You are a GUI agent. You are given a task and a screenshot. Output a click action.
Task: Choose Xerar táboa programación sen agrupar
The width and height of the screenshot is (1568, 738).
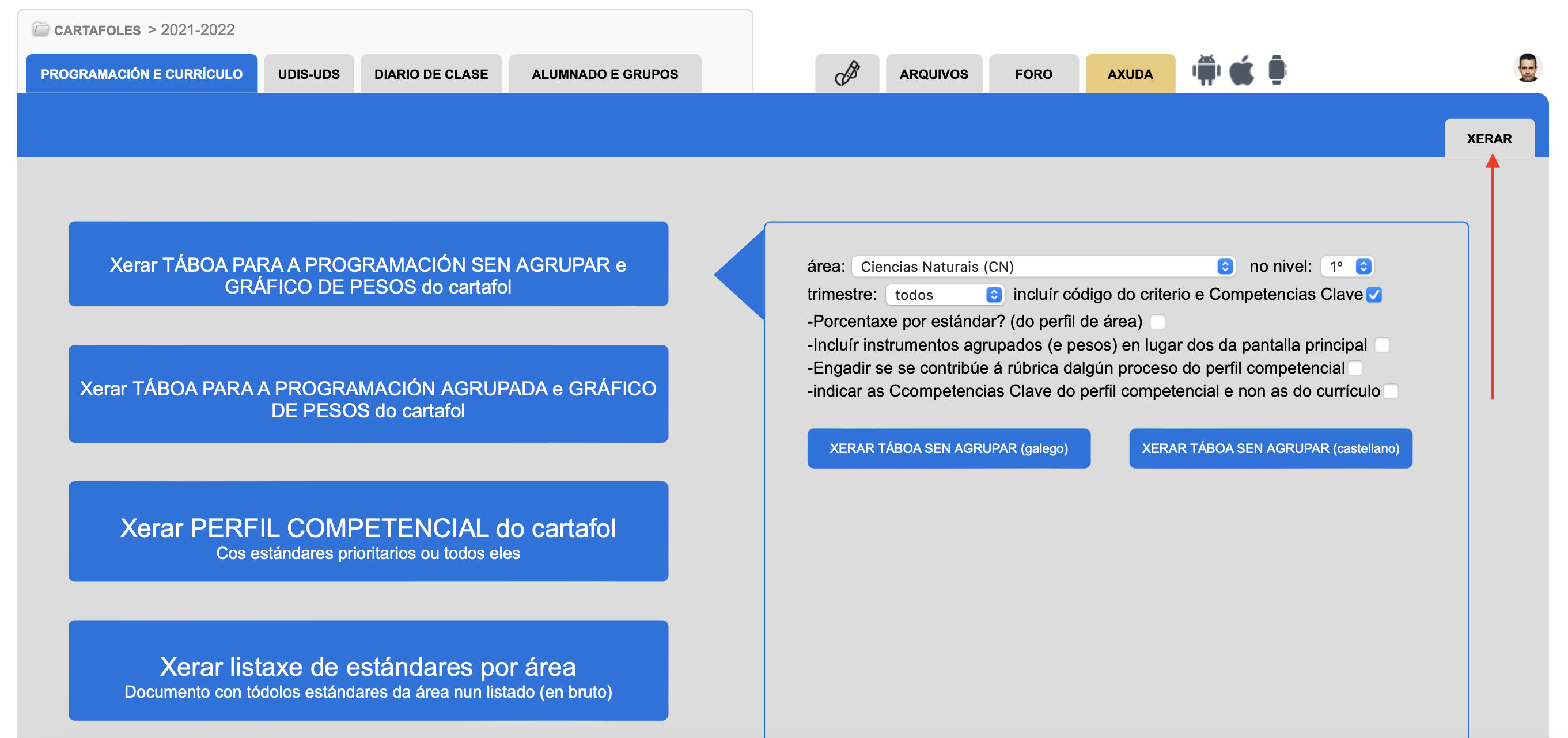coord(368,264)
